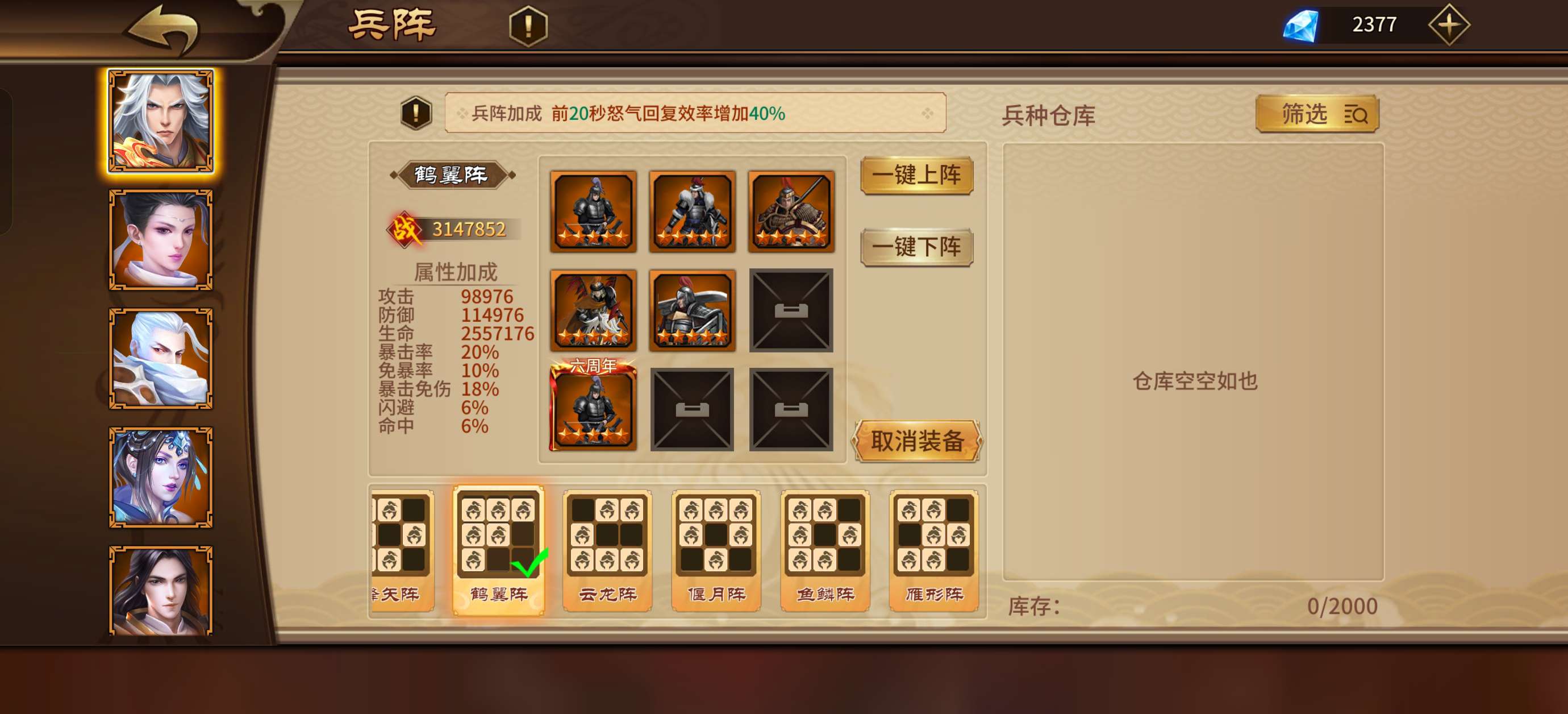Select the masked white-haired hero portrait
Image resolution: width=1568 pixels, height=714 pixels.
[161, 358]
